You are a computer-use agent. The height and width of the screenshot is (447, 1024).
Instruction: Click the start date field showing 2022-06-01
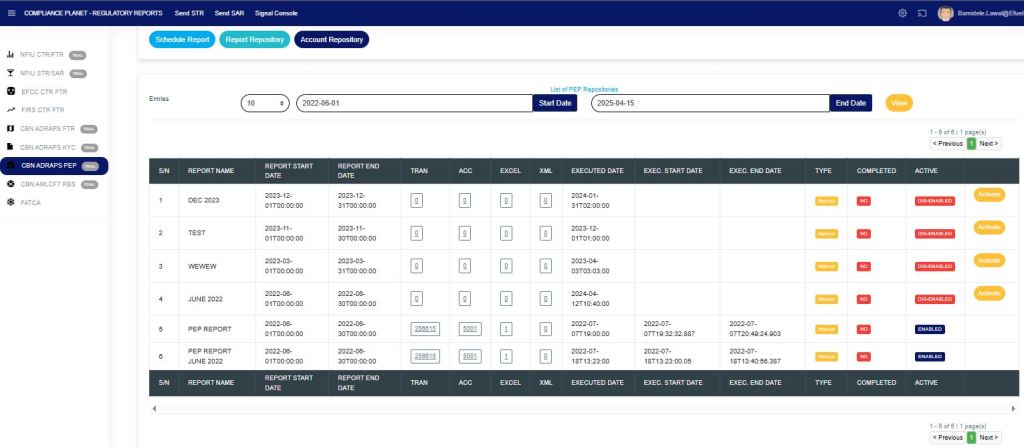coord(414,103)
